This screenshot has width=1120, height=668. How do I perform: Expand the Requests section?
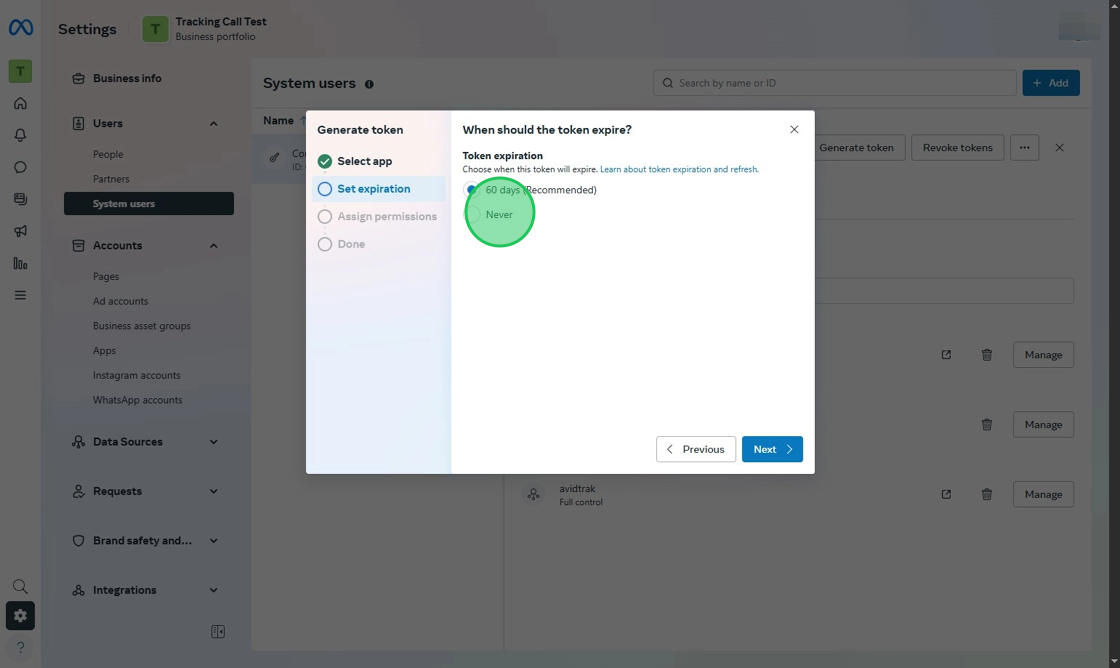[x=214, y=492]
